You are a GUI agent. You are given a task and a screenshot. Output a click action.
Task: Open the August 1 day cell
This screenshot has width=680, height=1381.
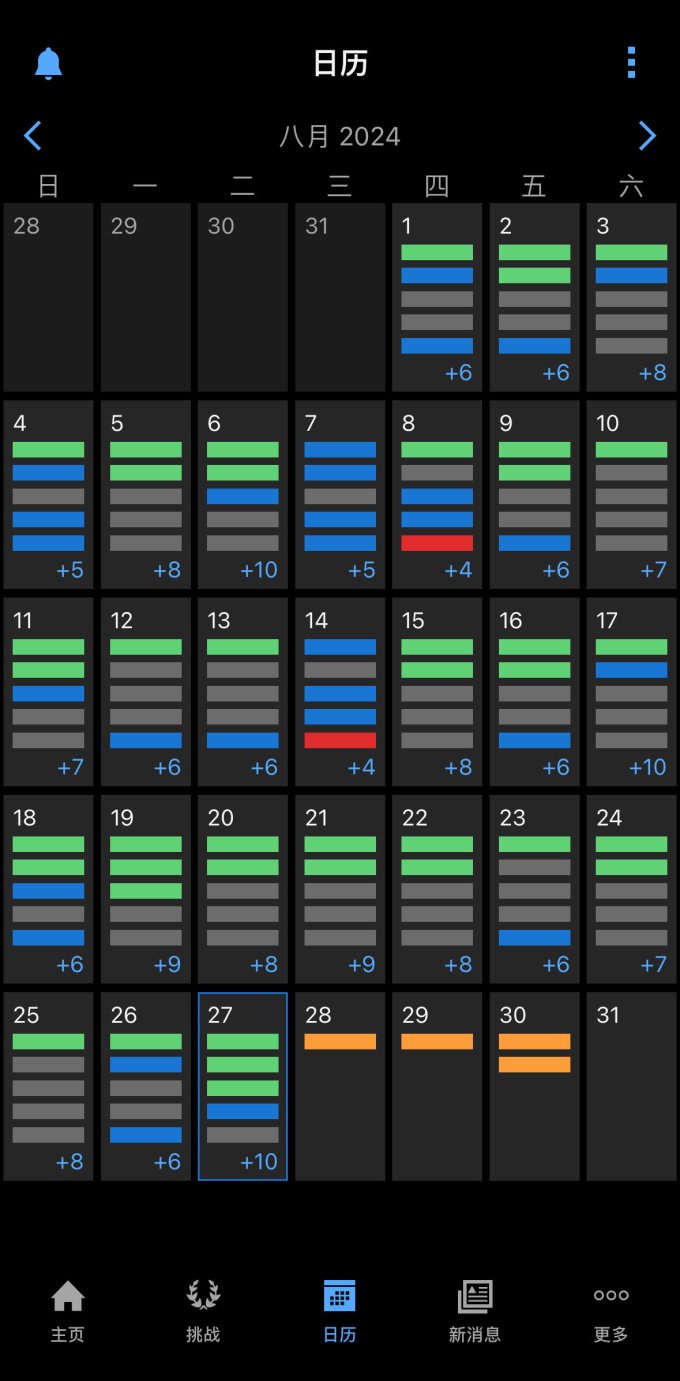click(x=437, y=297)
